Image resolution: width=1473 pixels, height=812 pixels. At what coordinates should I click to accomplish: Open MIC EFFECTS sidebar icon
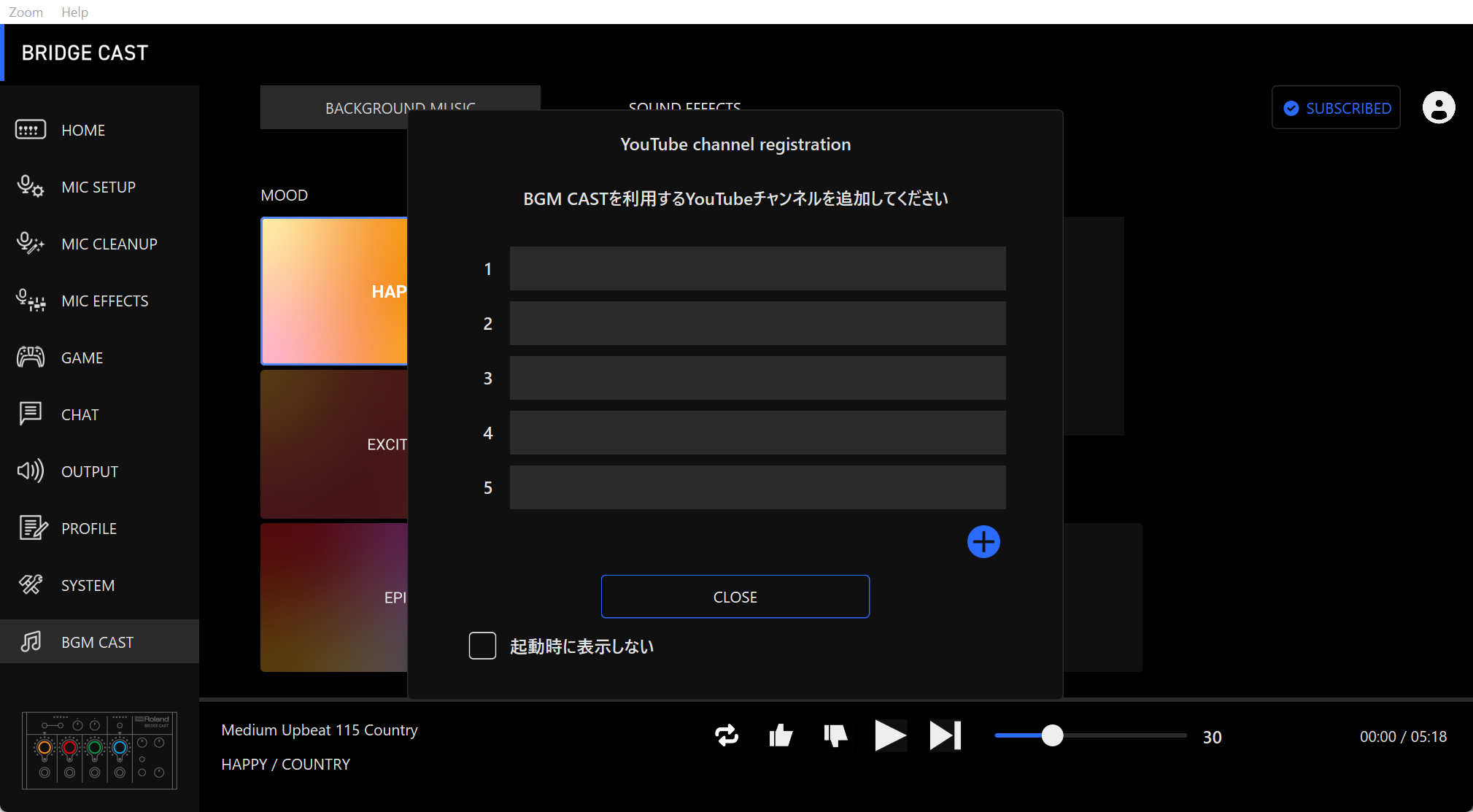[x=31, y=301]
